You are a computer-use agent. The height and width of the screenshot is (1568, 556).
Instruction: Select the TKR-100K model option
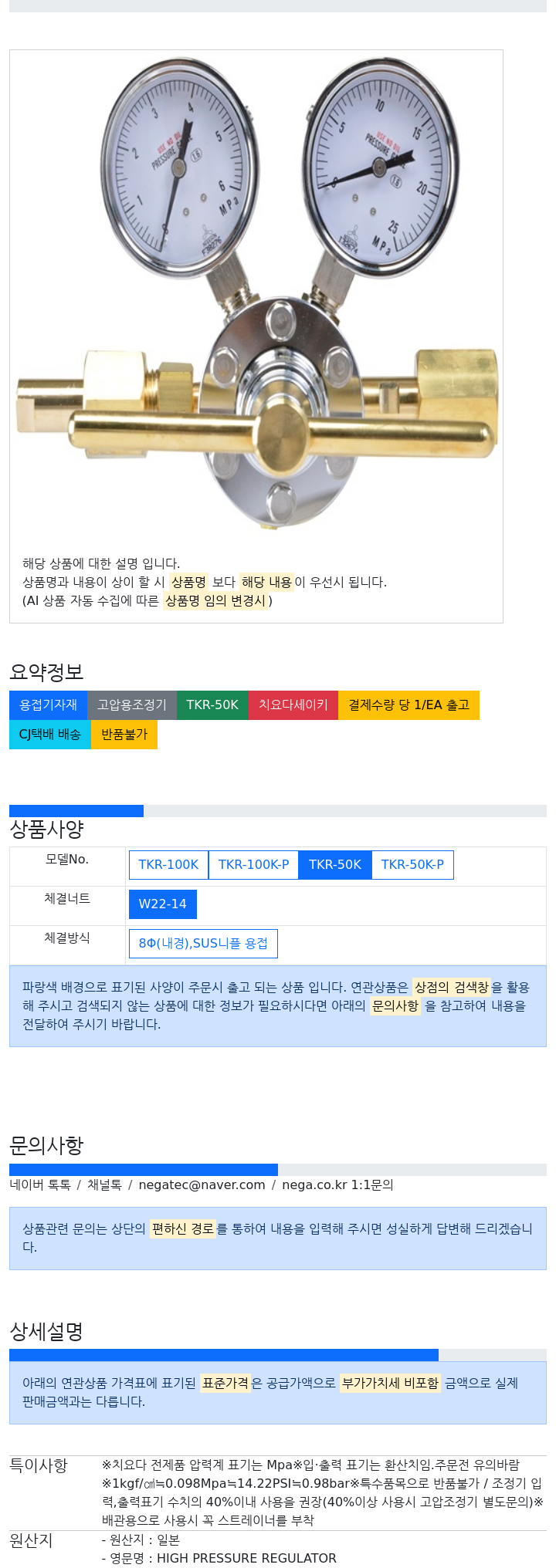coord(168,864)
